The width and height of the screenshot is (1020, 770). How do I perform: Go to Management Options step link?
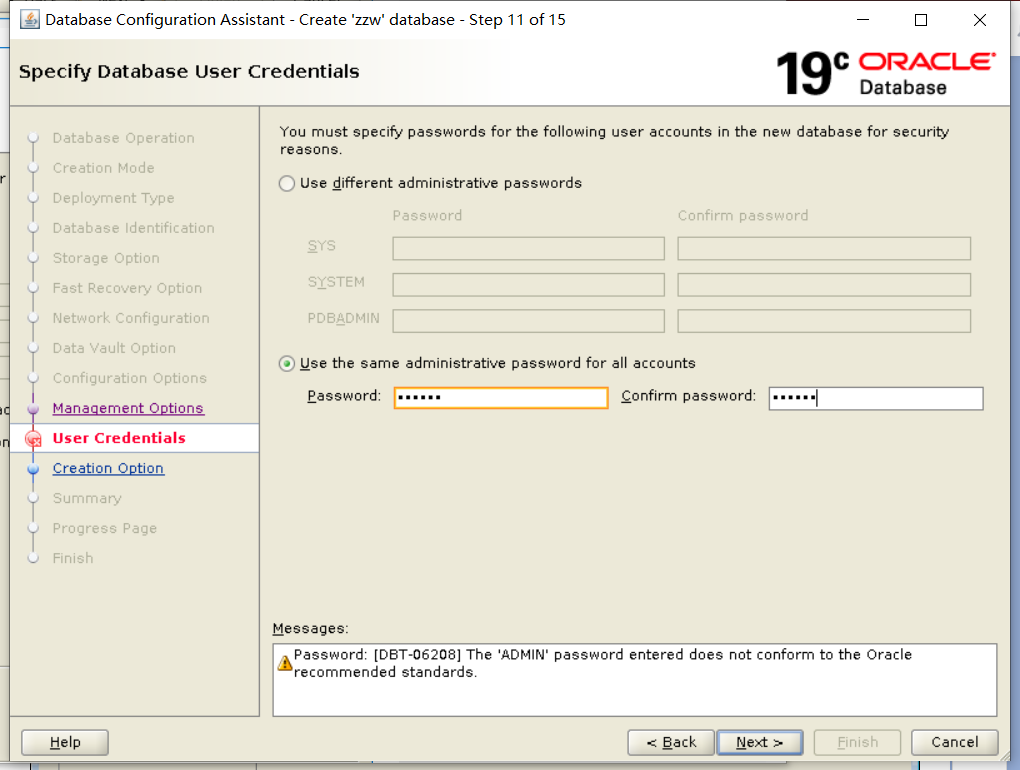(x=128, y=408)
